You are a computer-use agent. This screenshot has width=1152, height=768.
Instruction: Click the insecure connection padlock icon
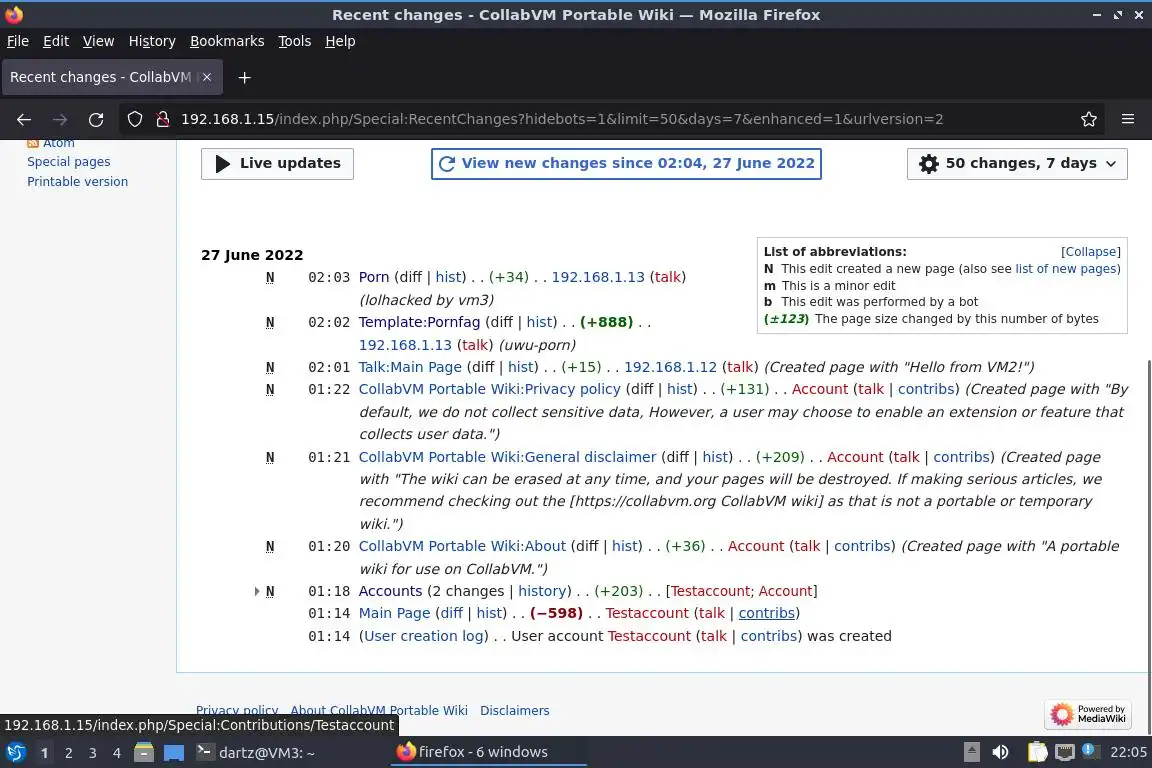[162, 119]
